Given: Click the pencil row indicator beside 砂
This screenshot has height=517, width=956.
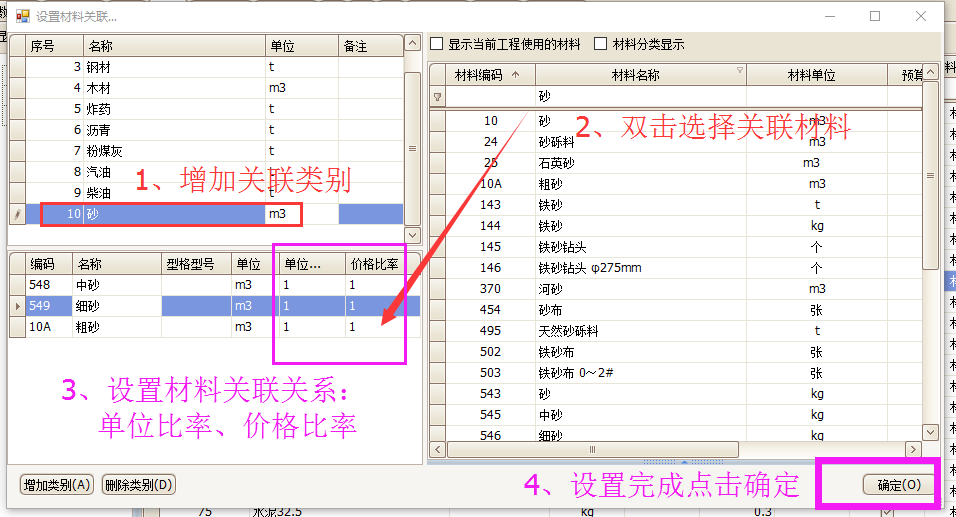Looking at the screenshot, I should [x=16, y=214].
